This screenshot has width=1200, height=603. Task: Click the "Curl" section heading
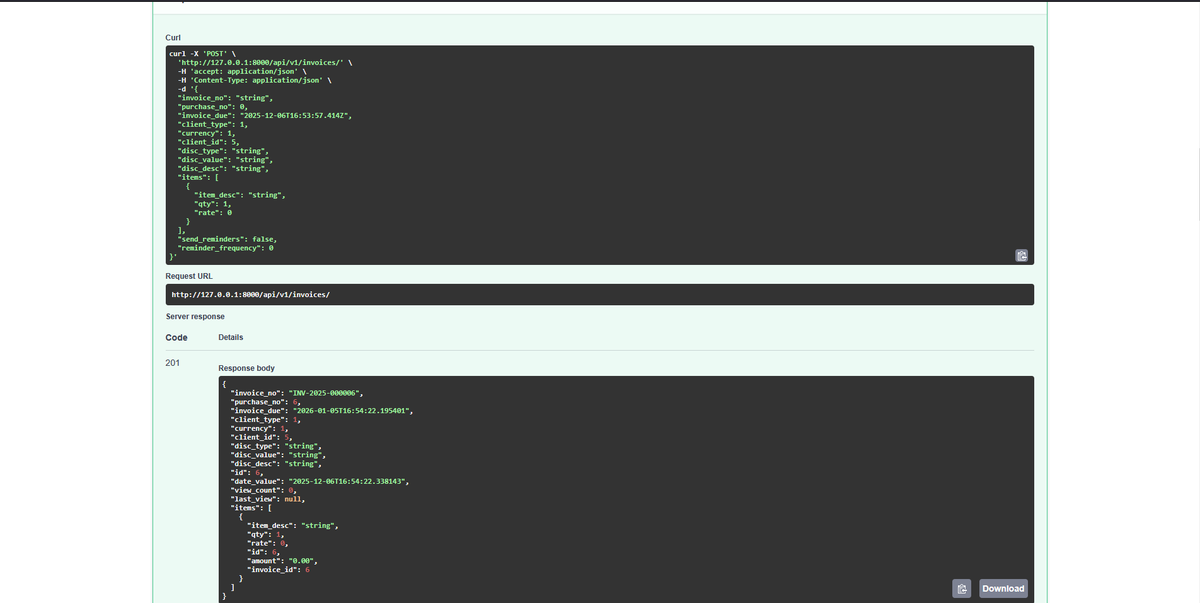pyautogui.click(x=173, y=37)
